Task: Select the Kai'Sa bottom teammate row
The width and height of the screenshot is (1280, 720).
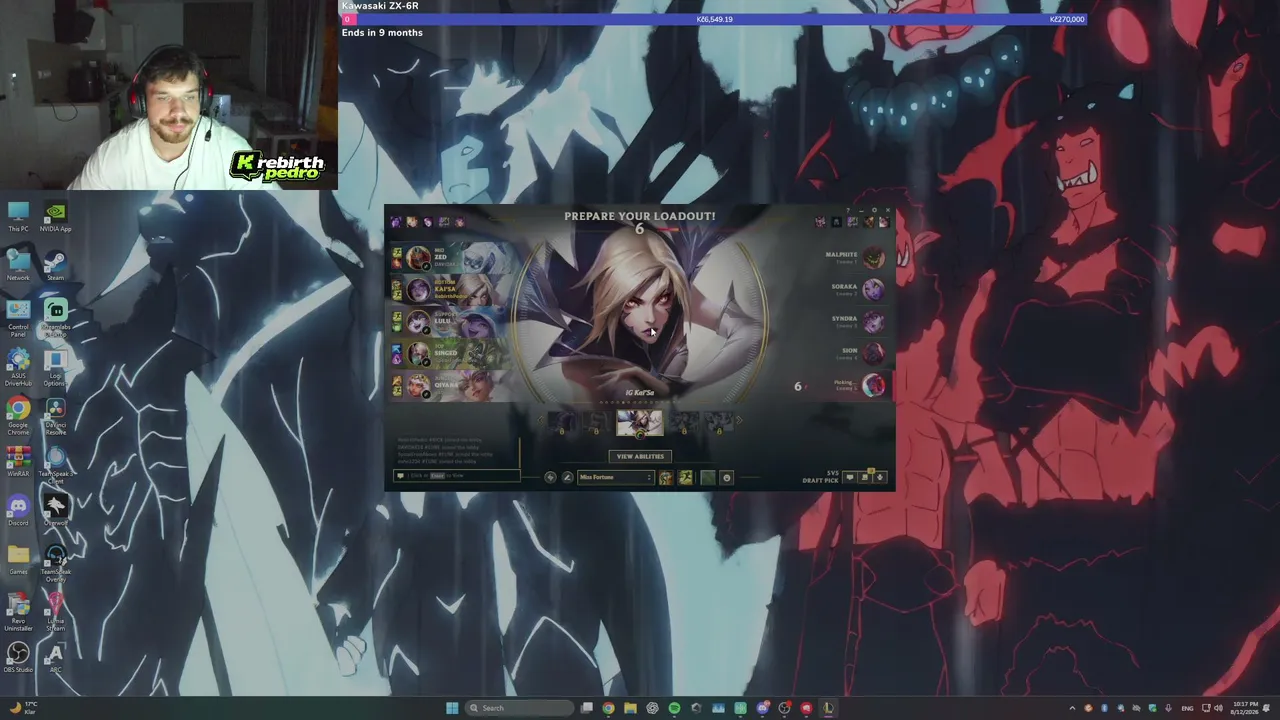Action: click(452, 289)
